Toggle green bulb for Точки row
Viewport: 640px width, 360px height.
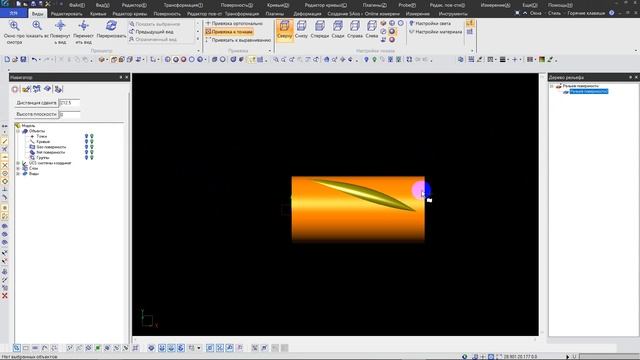(x=91, y=136)
